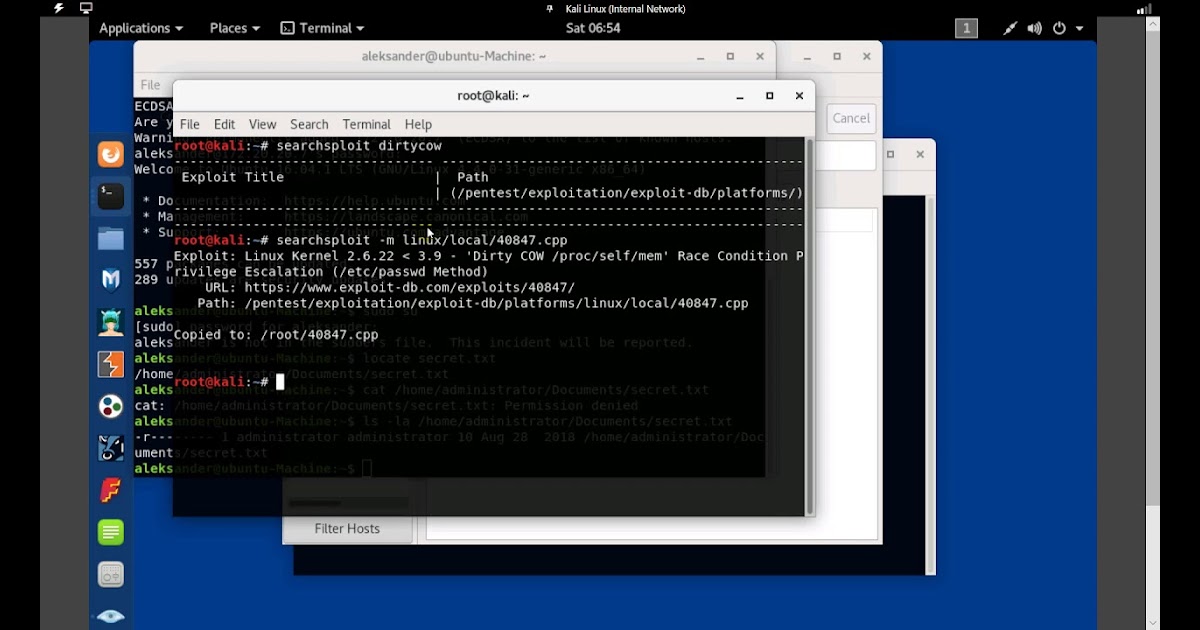Click the volume speaker icon in top bar
This screenshot has width=1200, height=630.
(x=1034, y=28)
